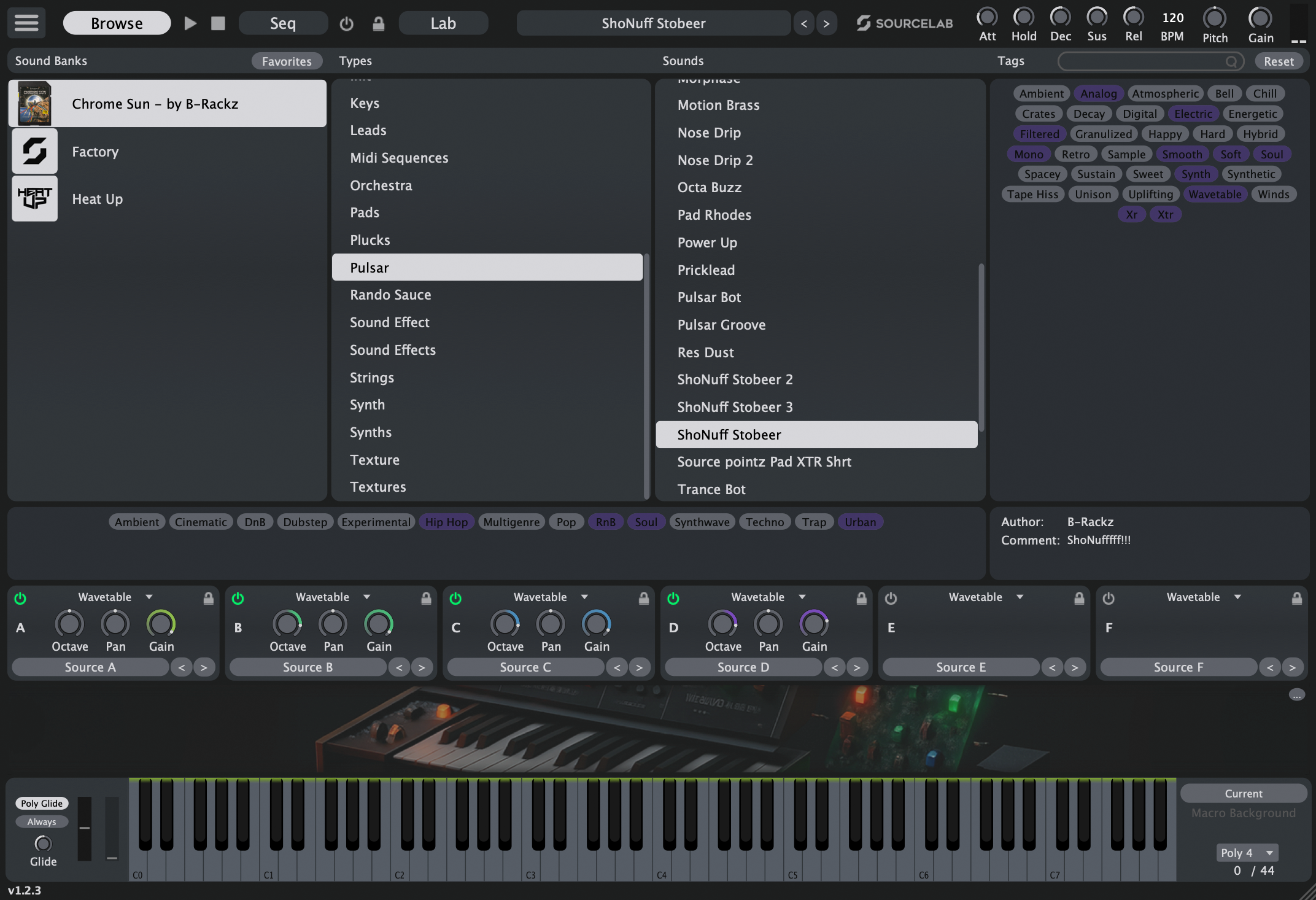
Task: Open source F Wavetable type dropdown
Action: pyautogui.click(x=1204, y=597)
